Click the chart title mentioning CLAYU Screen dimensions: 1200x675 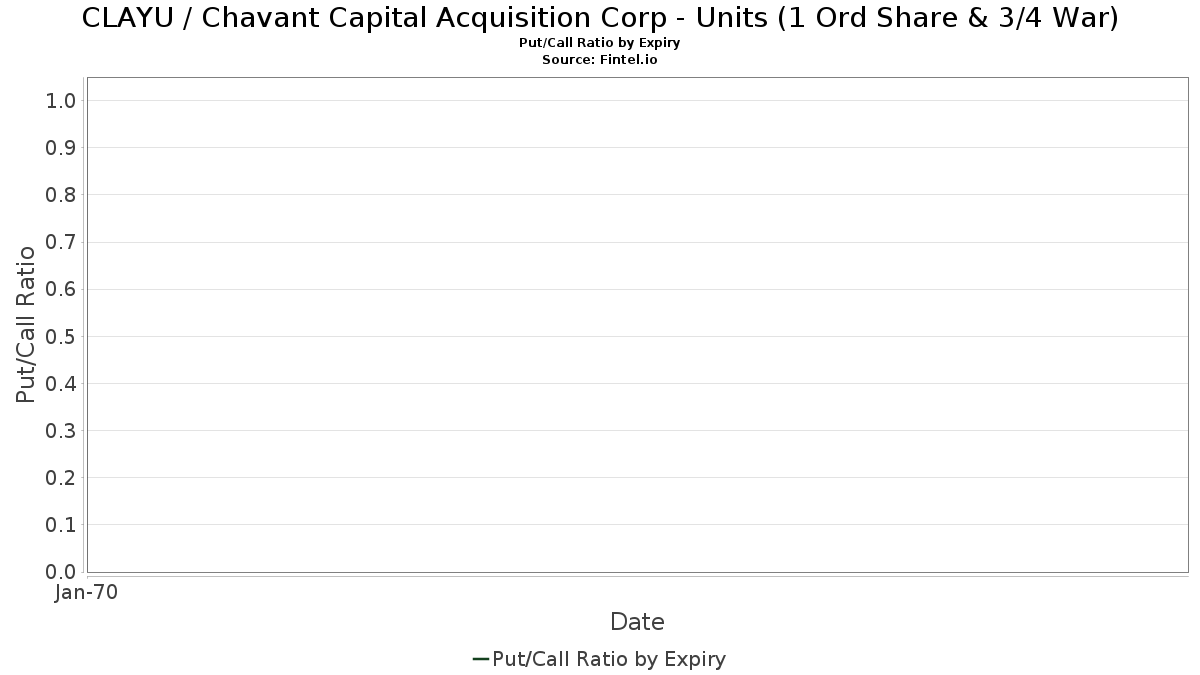(600, 18)
